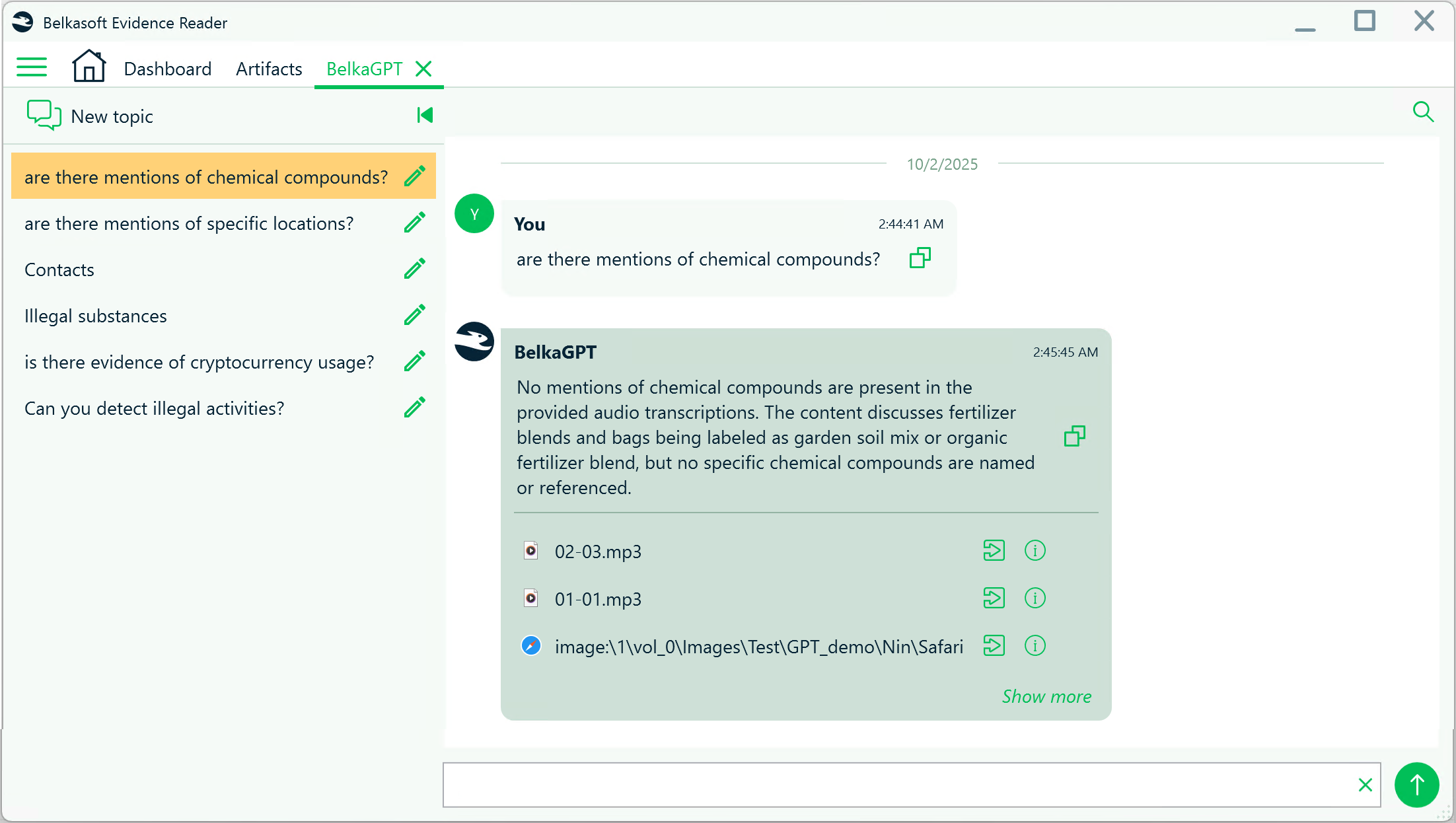Collapse the topics sidebar panel

425,116
